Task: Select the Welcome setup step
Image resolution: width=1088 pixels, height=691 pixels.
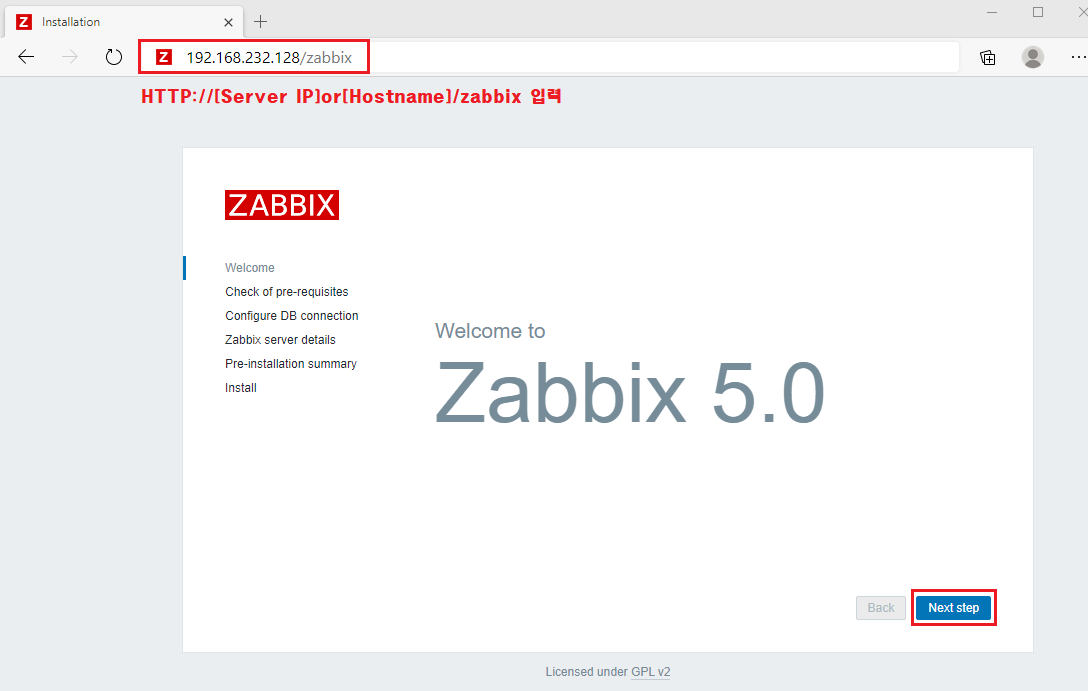Action: [250, 268]
